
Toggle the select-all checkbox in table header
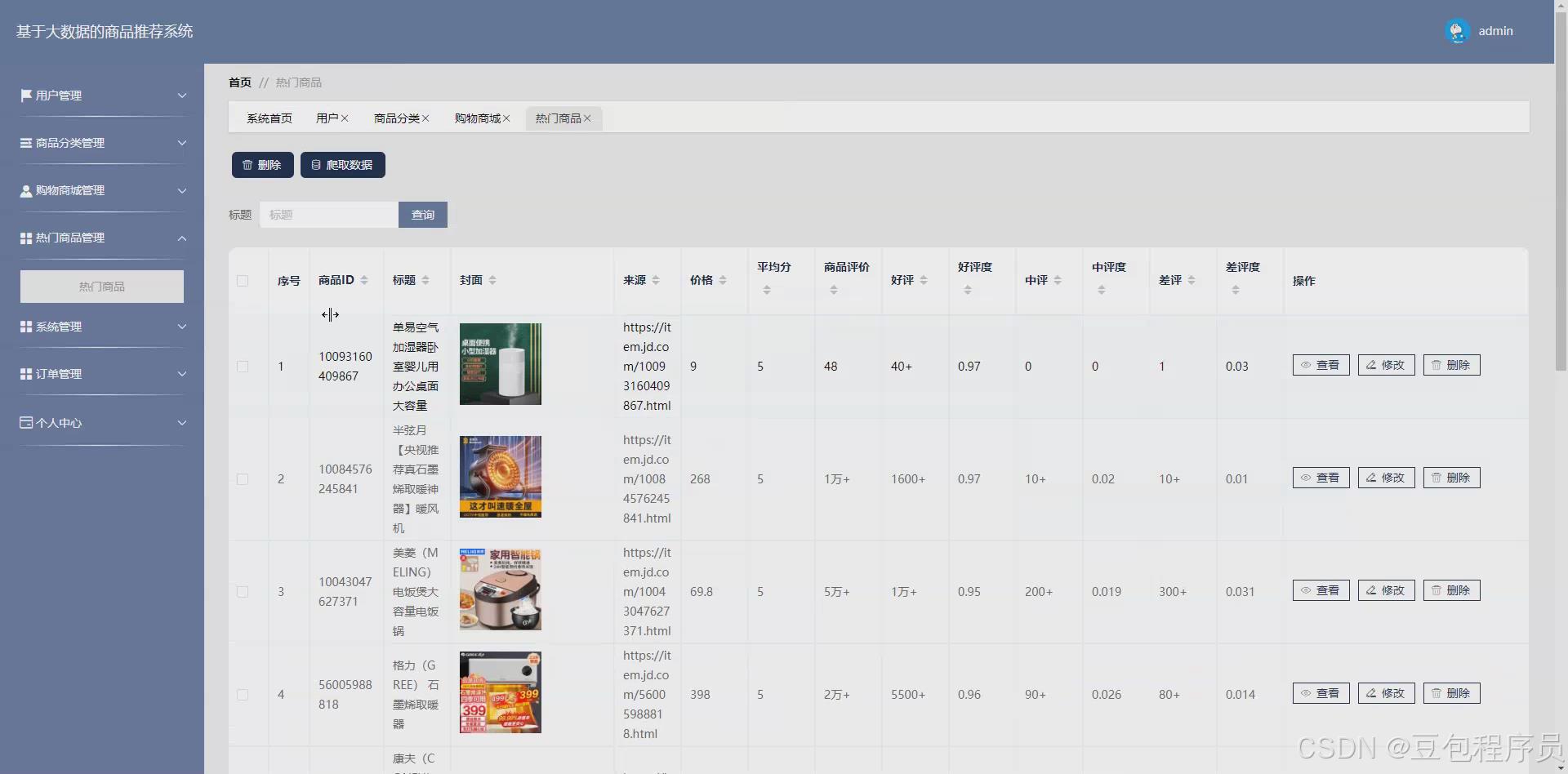(x=243, y=281)
